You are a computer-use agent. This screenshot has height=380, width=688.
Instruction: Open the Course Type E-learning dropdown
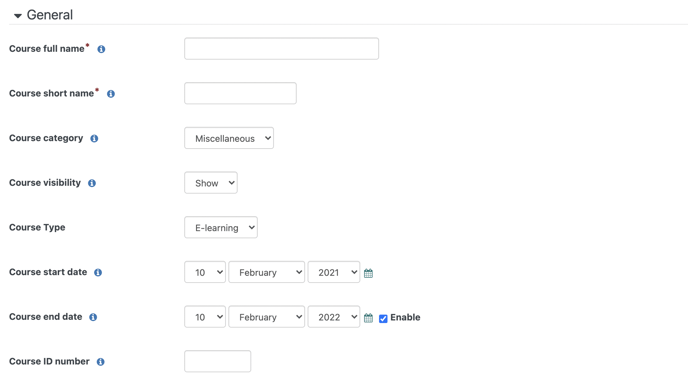(221, 227)
